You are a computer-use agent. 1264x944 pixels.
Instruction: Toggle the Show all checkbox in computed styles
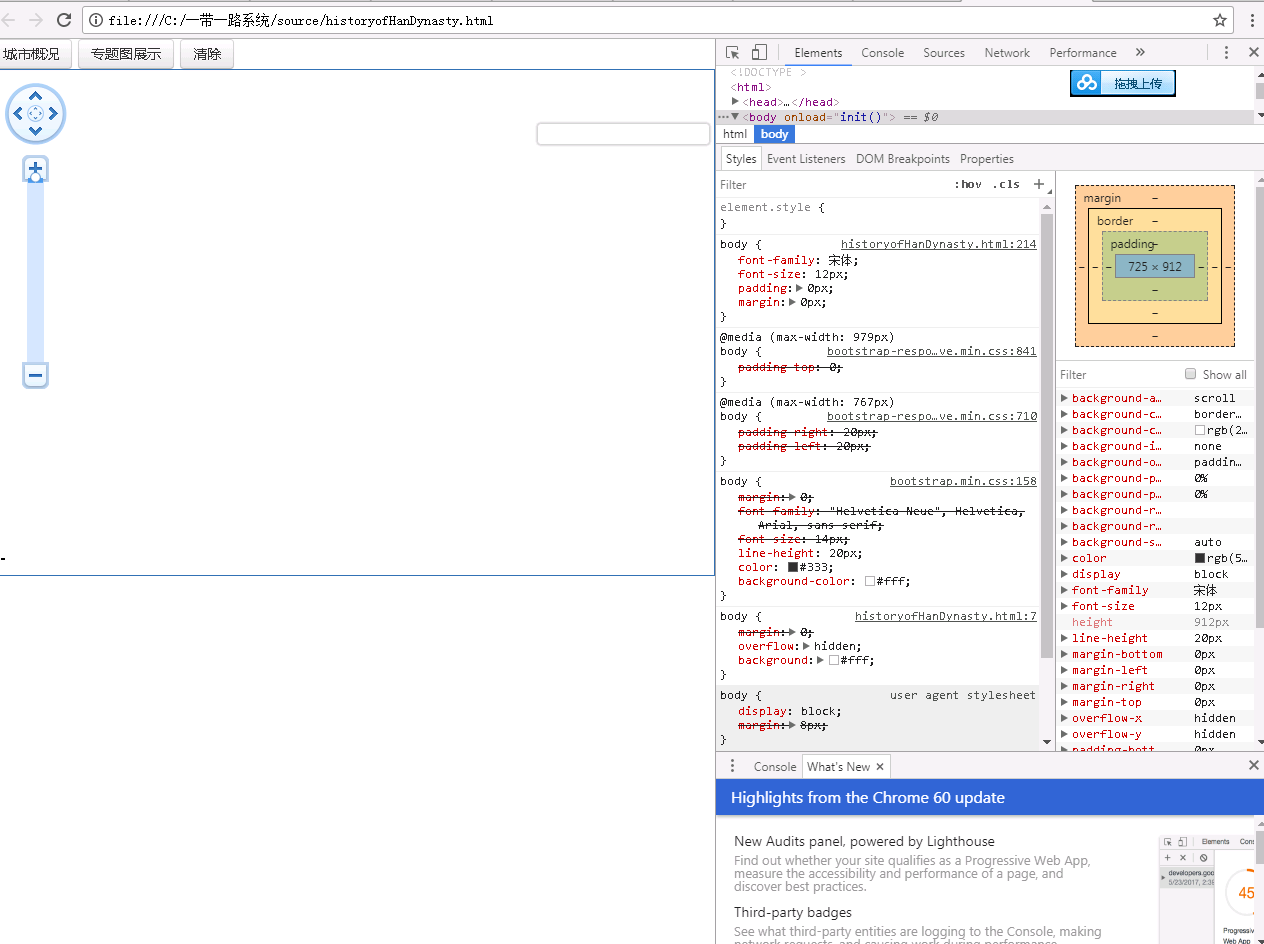tap(1190, 374)
